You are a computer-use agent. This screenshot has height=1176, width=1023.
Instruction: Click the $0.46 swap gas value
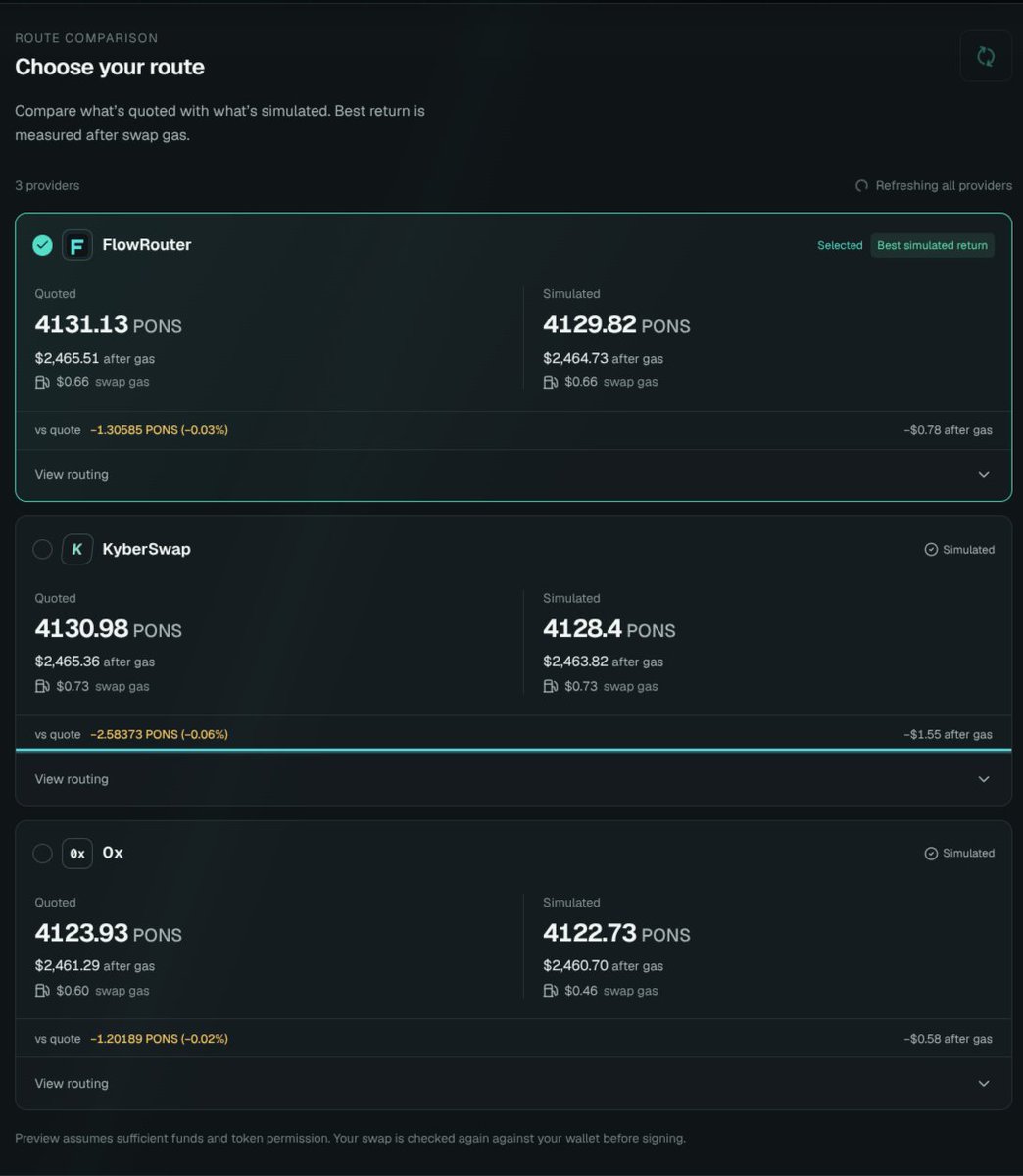611,991
